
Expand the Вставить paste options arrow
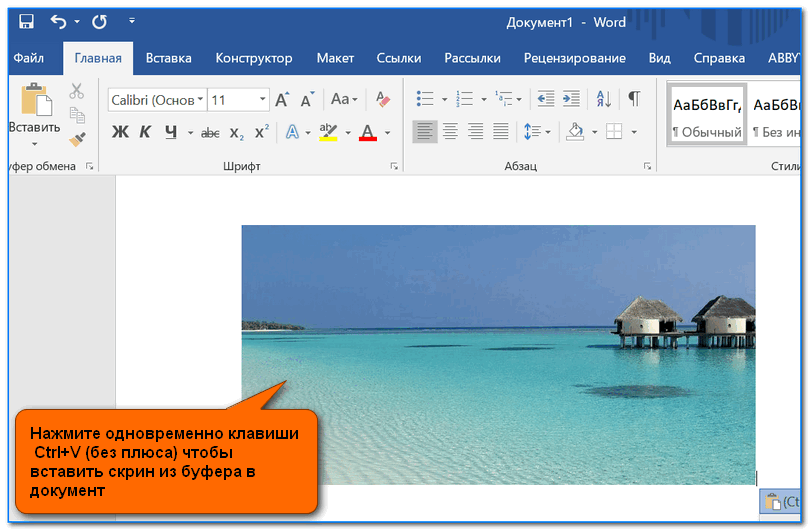point(34,145)
